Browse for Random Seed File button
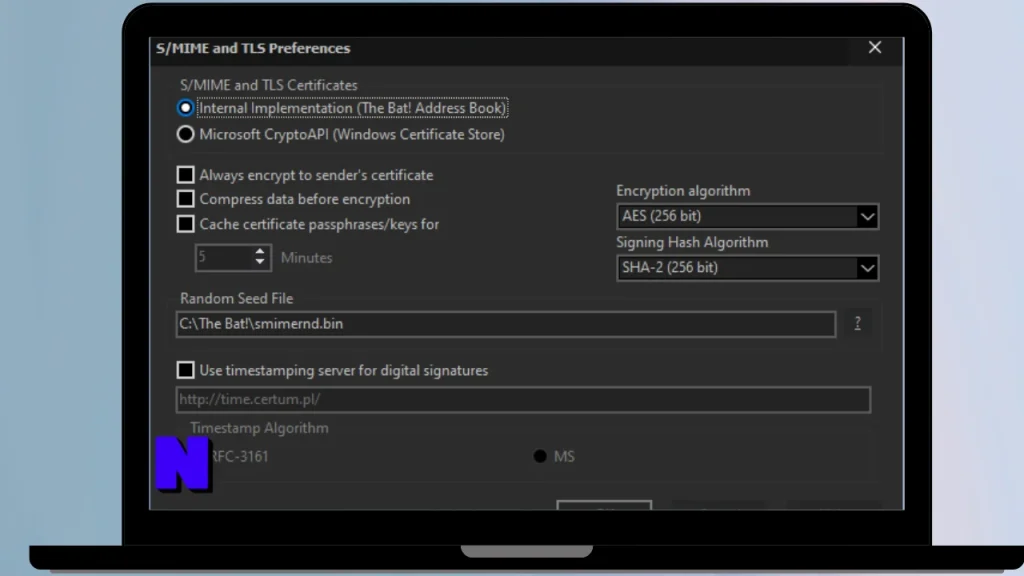 [x=857, y=323]
